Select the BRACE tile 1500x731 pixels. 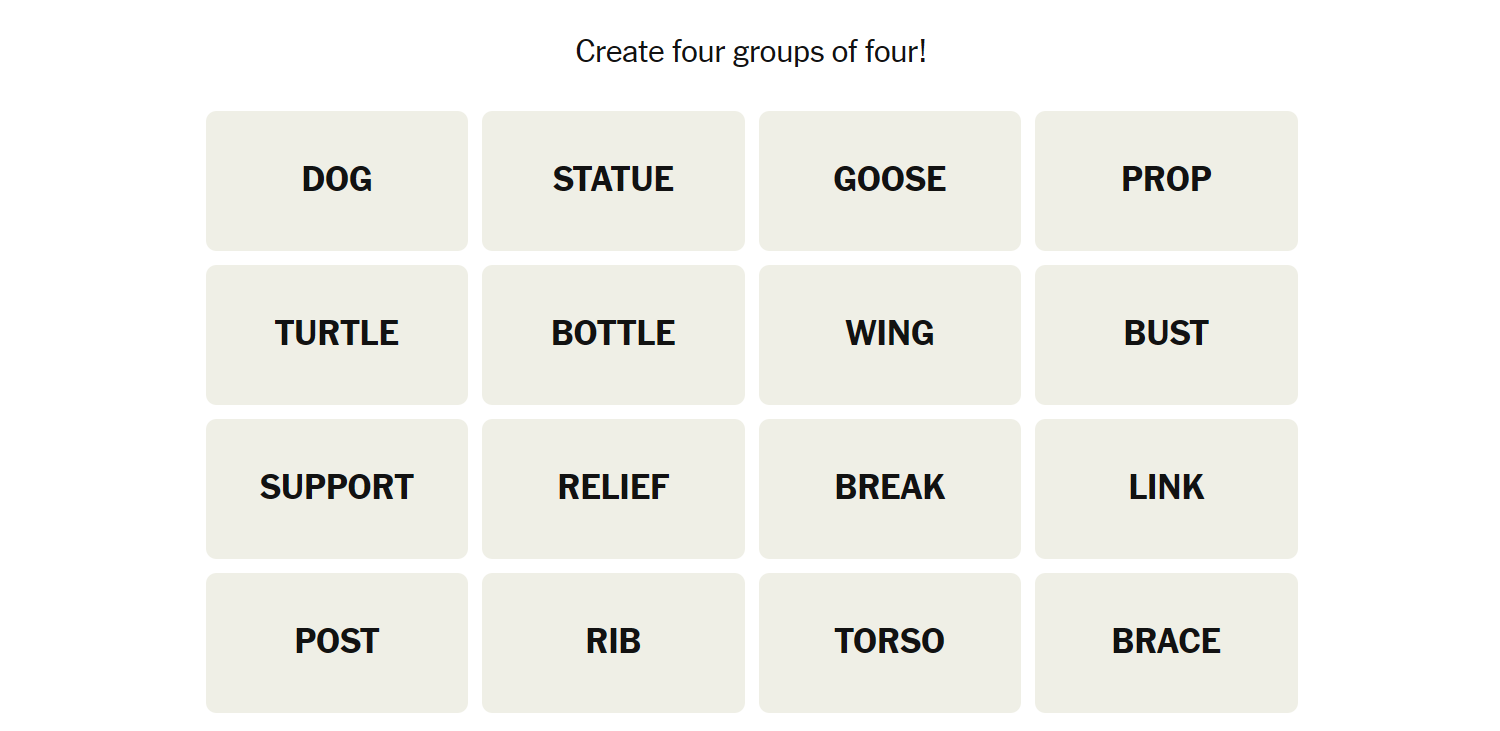[1166, 642]
